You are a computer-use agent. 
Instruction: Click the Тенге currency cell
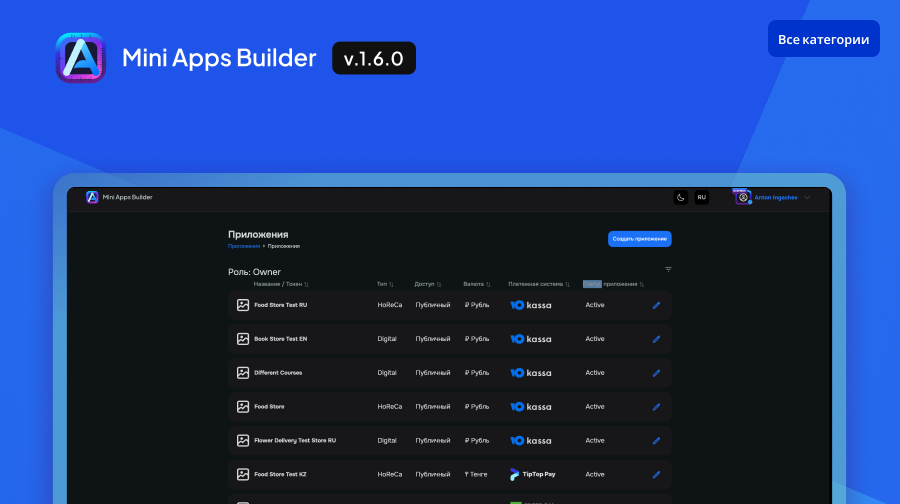tap(476, 475)
